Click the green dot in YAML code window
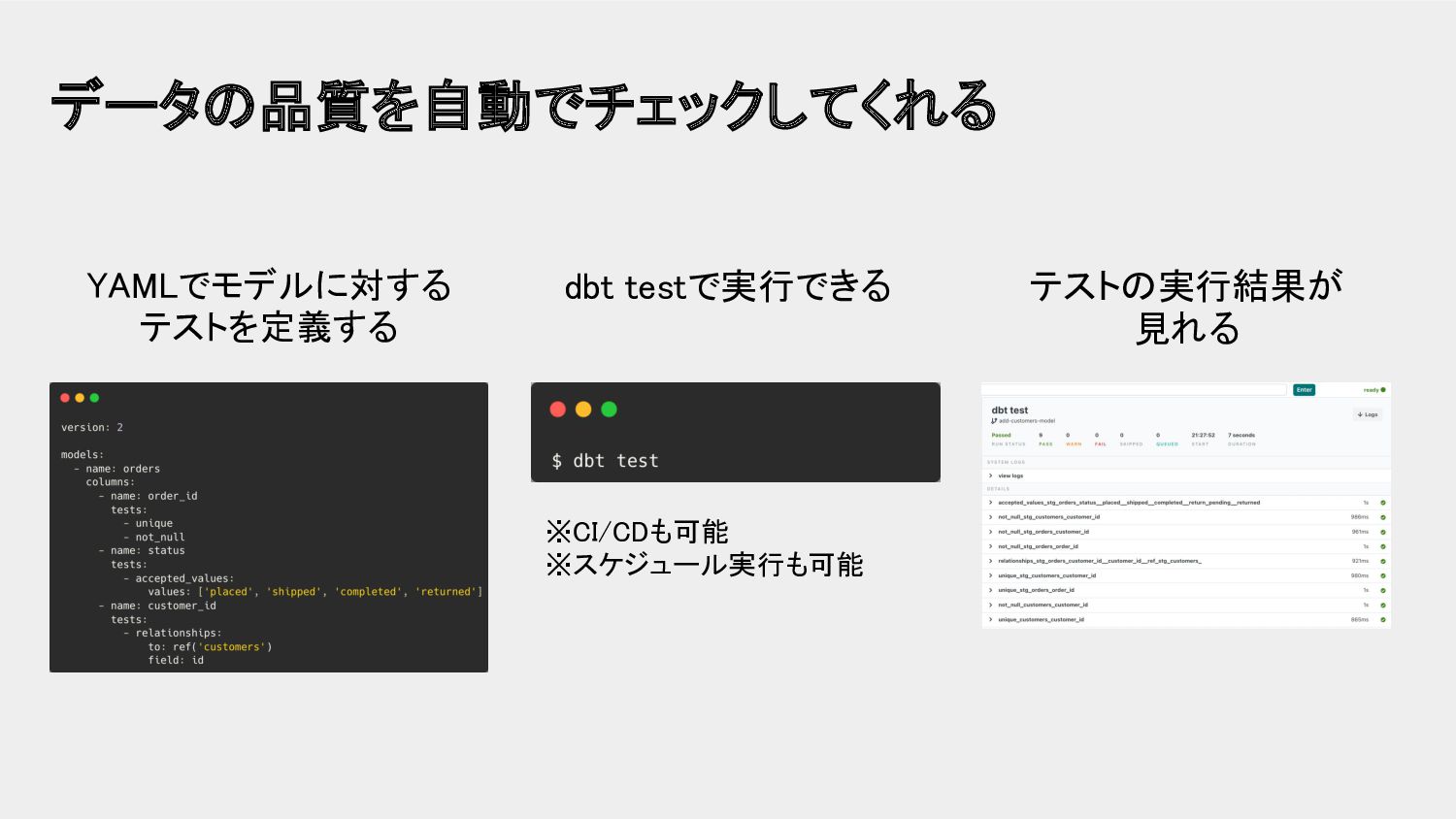The width and height of the screenshot is (1456, 819). (94, 398)
